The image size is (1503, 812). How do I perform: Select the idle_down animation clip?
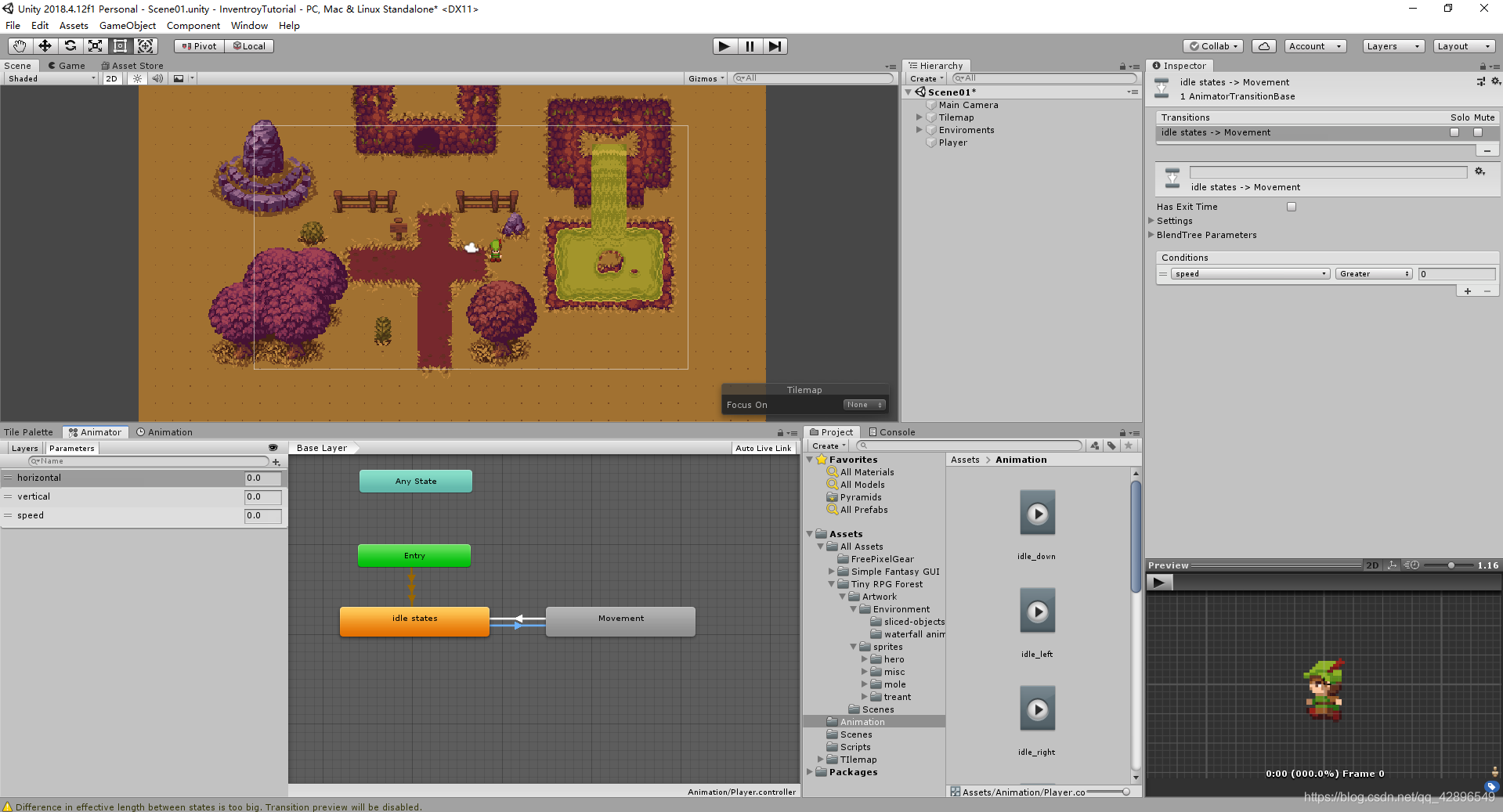(1036, 514)
